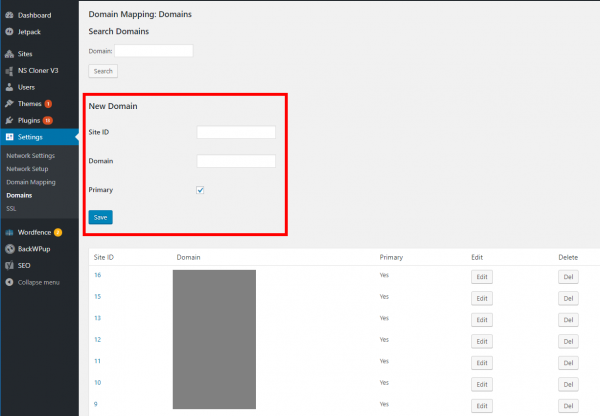The image size is (600, 416).
Task: Collapse the admin sidebar menu
Action: coord(39,282)
